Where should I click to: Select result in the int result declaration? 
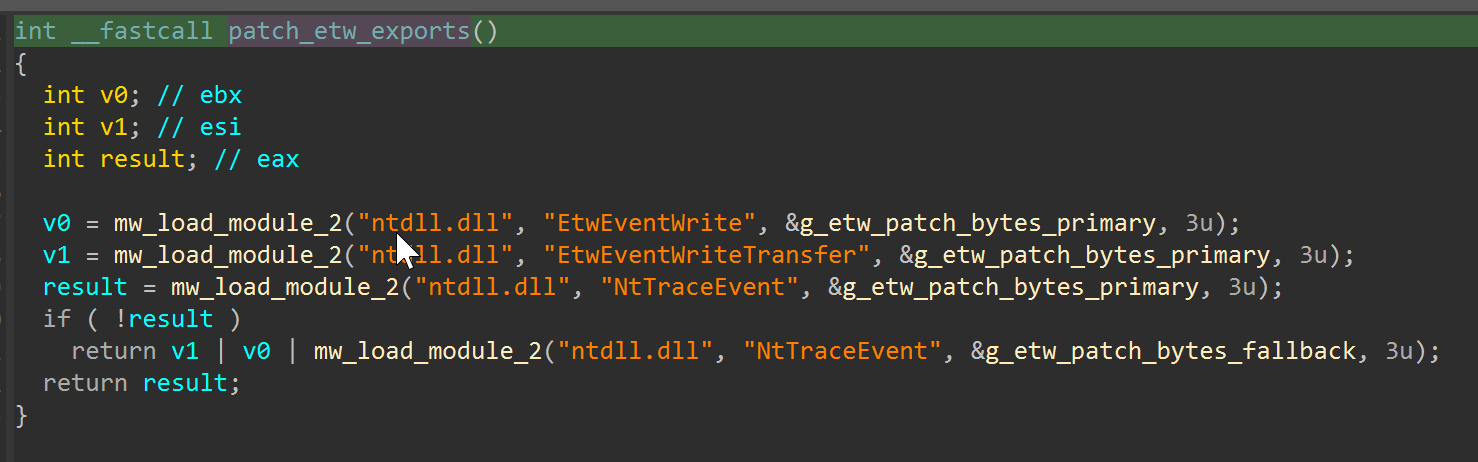[x=142, y=159]
